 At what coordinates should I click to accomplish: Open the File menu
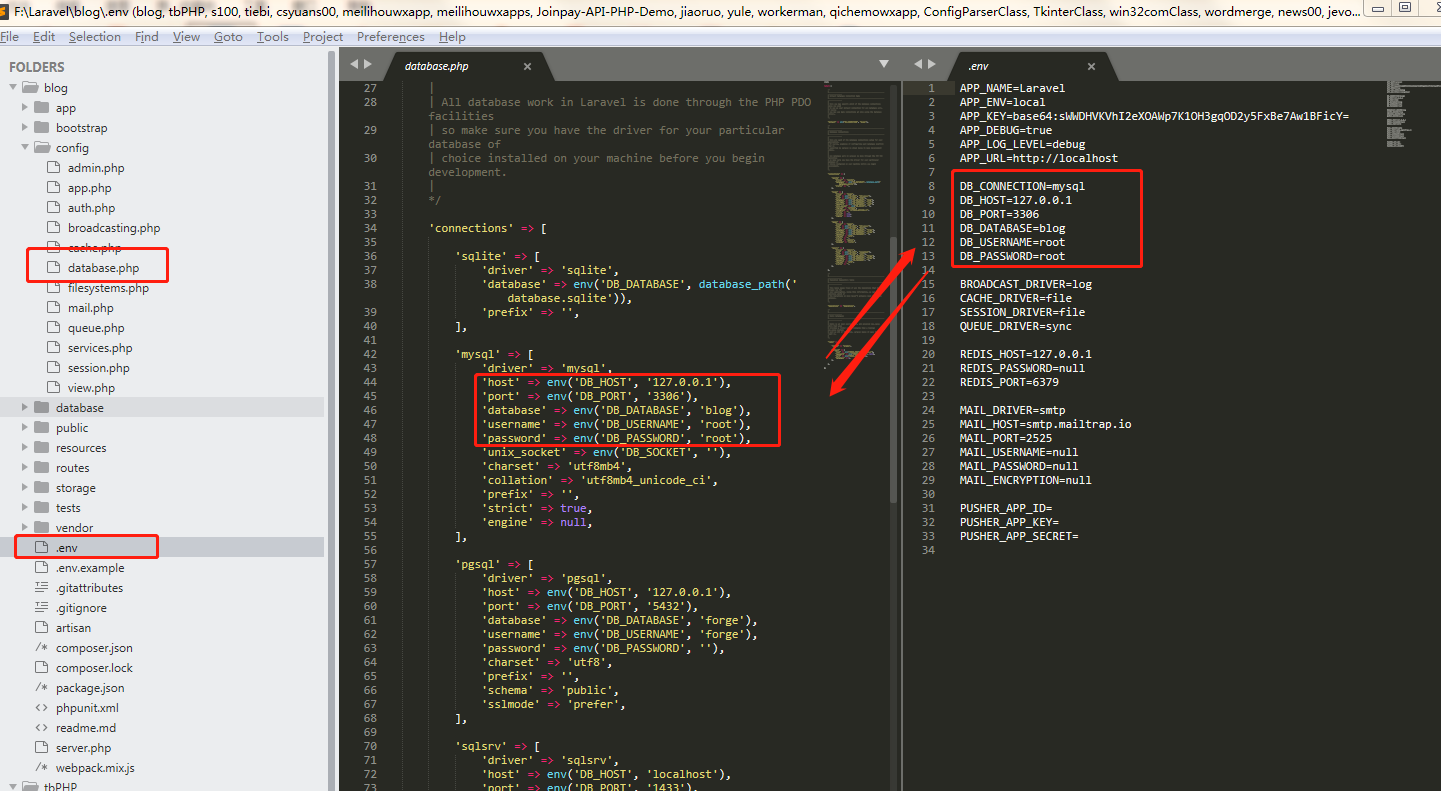(x=10, y=37)
